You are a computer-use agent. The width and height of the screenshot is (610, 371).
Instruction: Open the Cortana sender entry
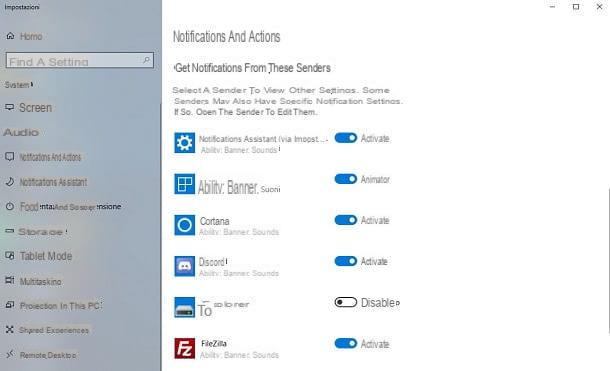pyautogui.click(x=214, y=221)
